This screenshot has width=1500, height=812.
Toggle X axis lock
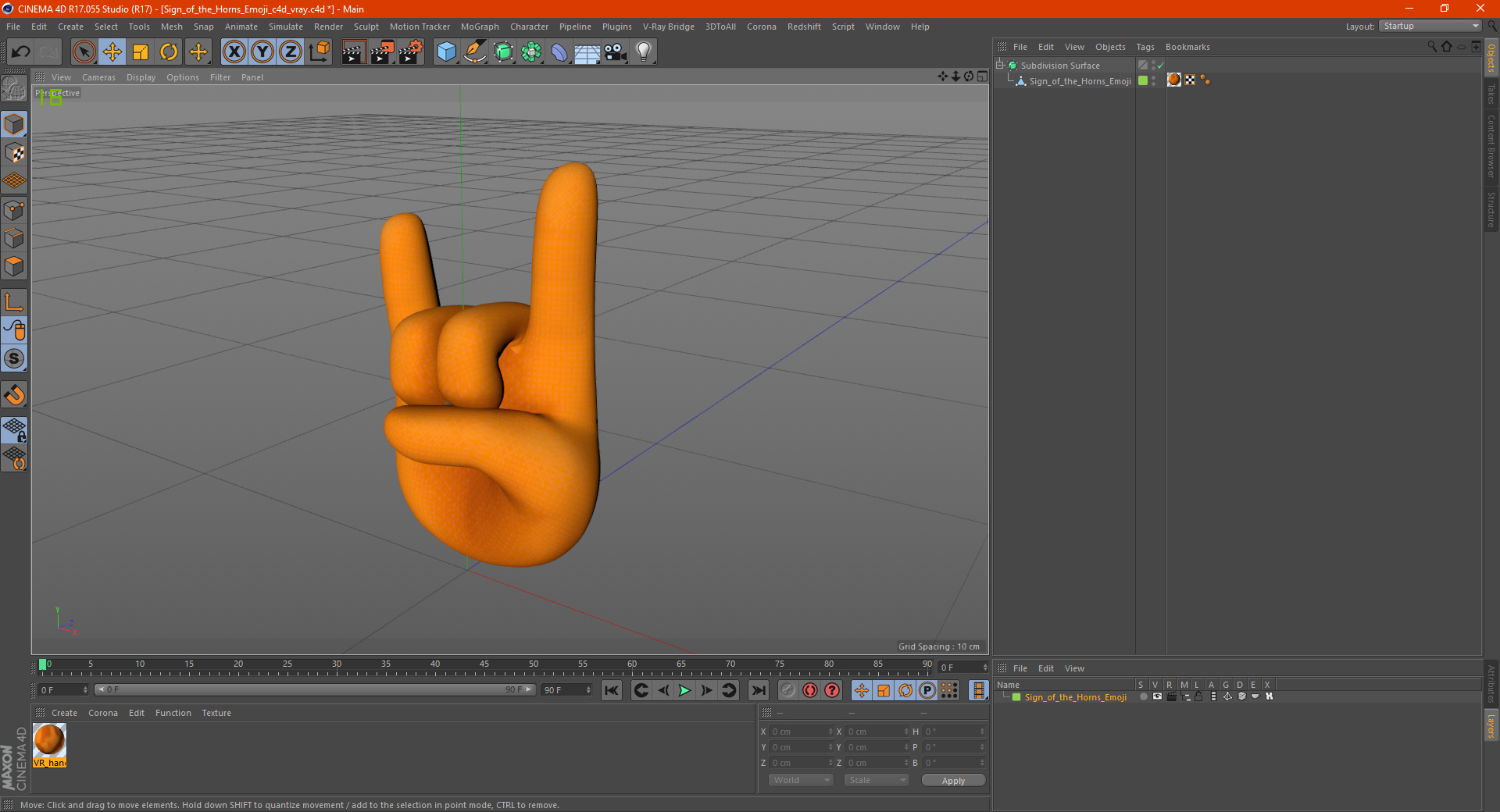pyautogui.click(x=234, y=52)
